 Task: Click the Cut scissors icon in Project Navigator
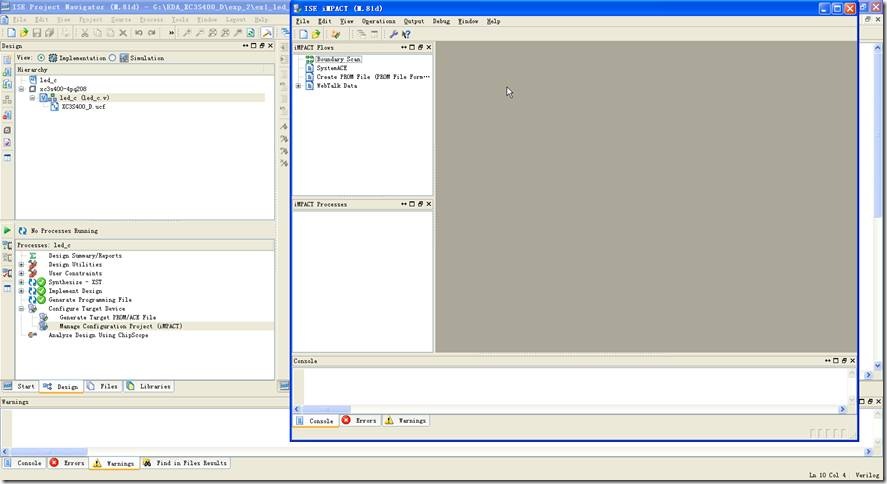[x=84, y=33]
